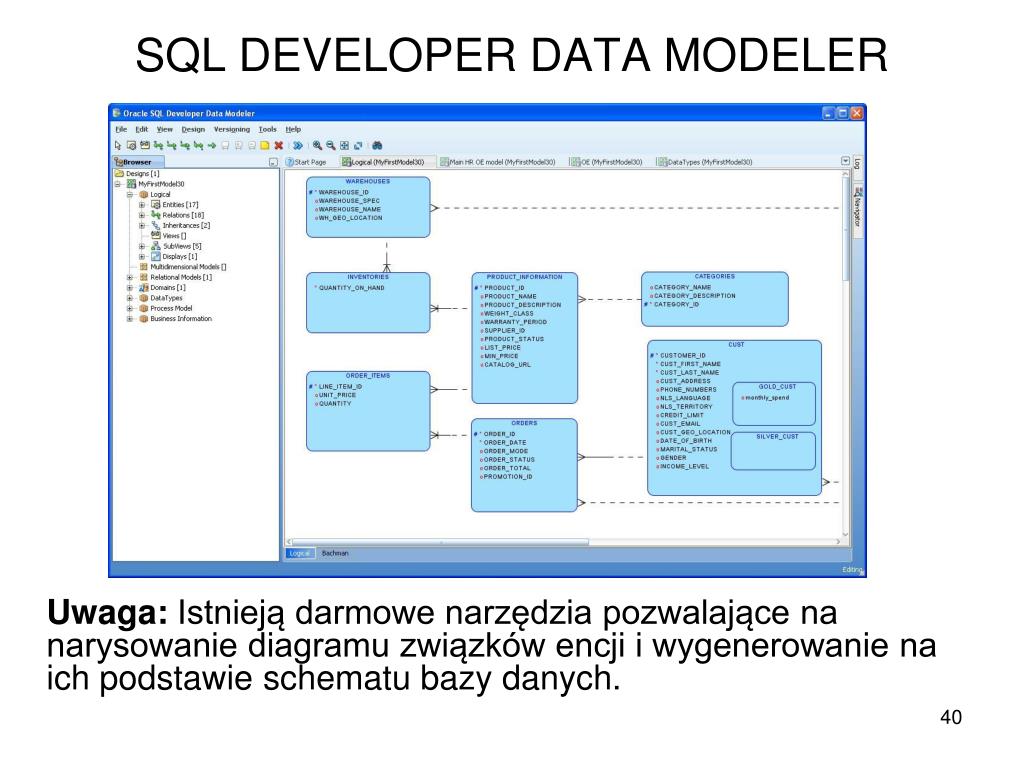Open the Design menu
Image resolution: width=1024 pixels, height=768 pixels.
pos(193,129)
